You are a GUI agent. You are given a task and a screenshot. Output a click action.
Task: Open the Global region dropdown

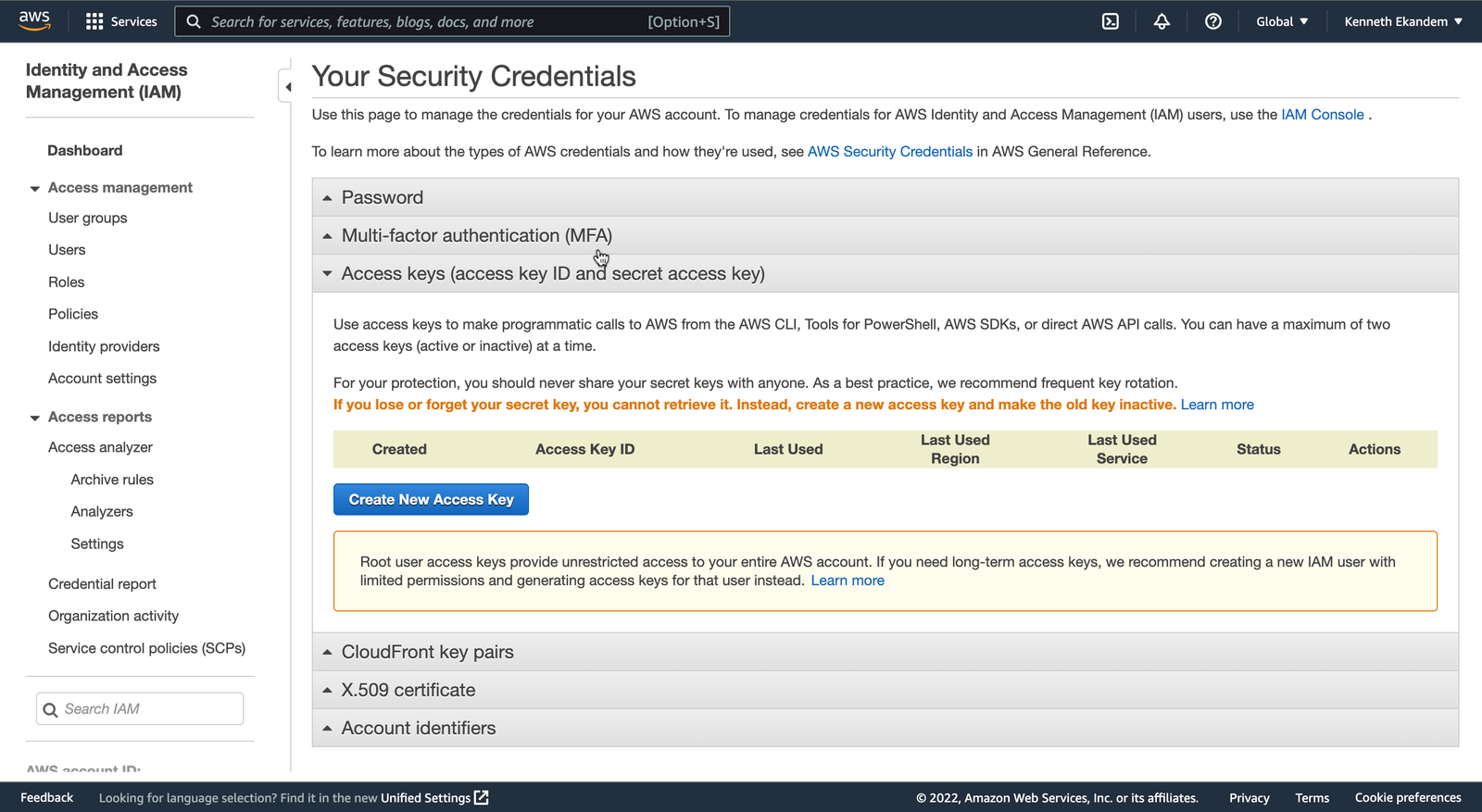point(1282,21)
